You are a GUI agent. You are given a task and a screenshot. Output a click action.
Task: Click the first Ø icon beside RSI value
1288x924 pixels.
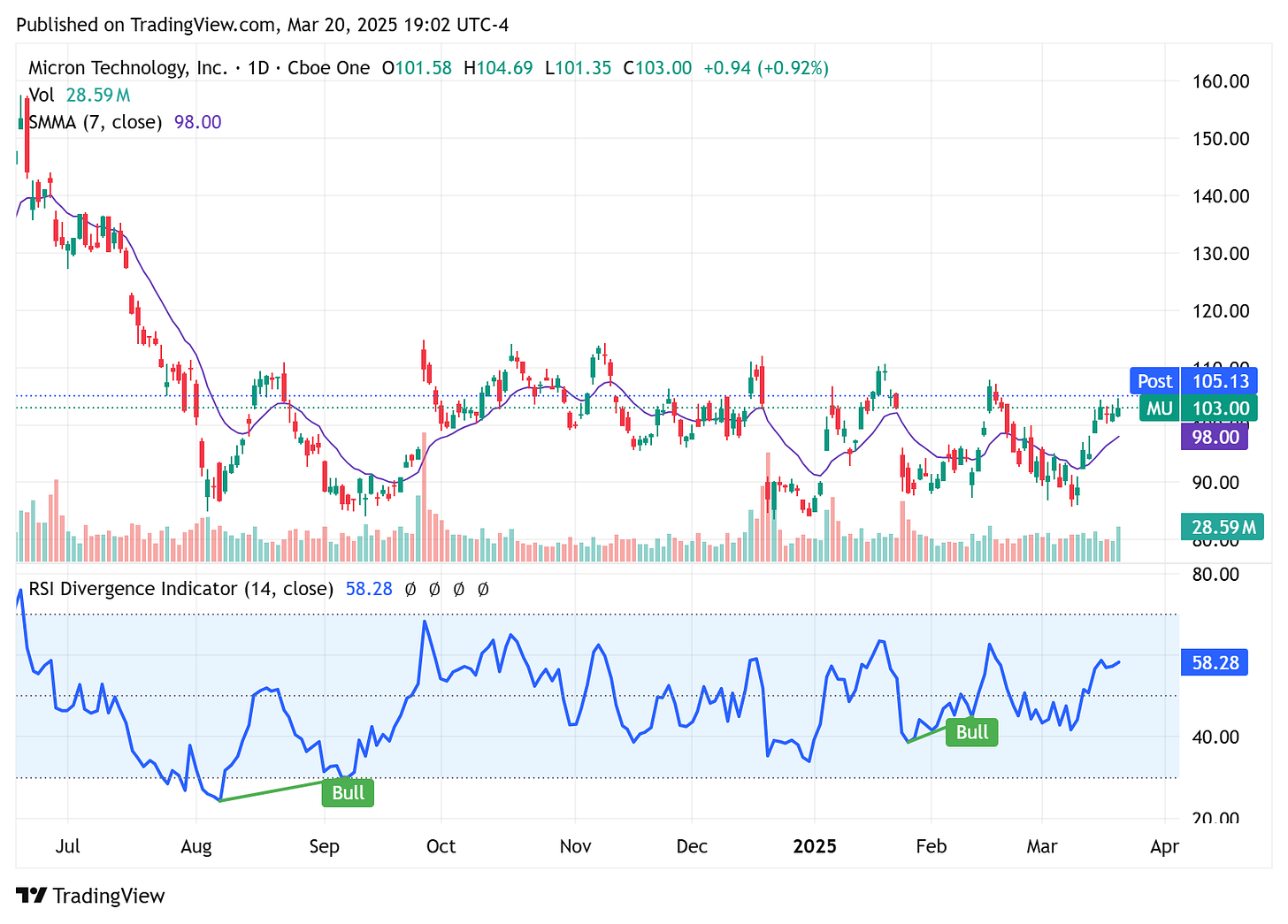[x=409, y=589]
